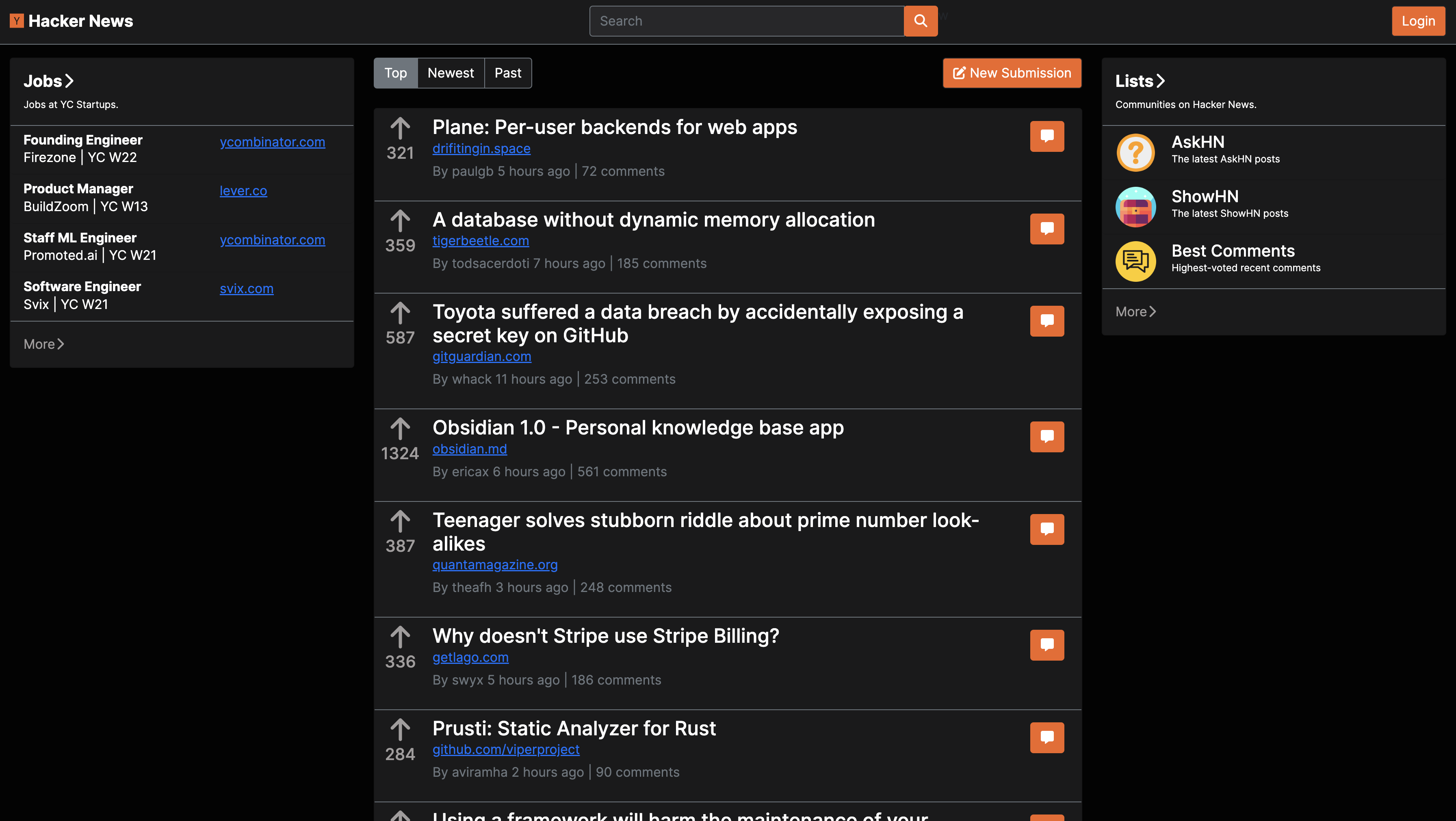The height and width of the screenshot is (821, 1456).
Task: Open comment thread for TigerBeetle database post
Action: [1047, 228]
